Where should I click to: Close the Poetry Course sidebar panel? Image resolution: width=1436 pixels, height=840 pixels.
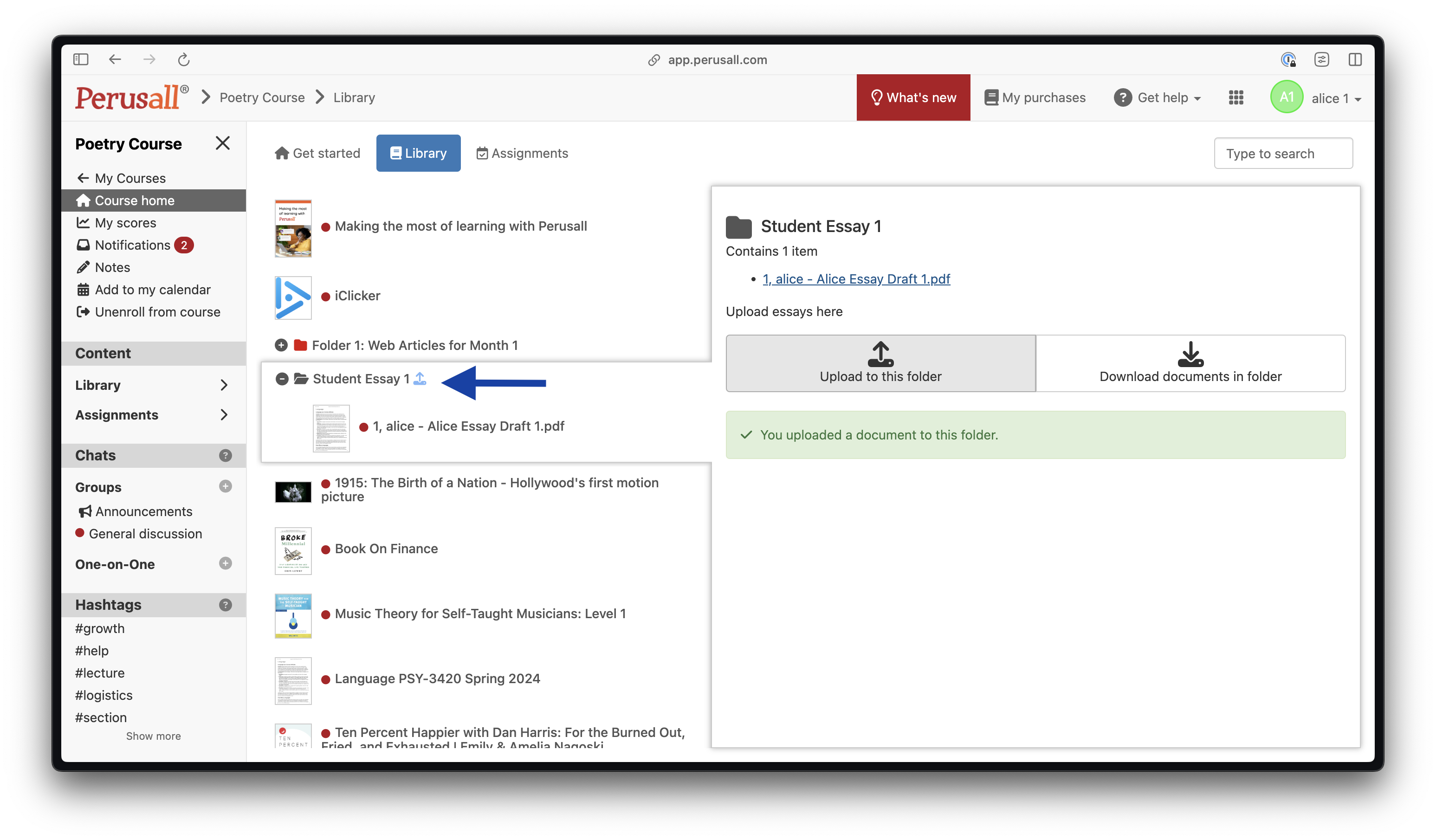pos(223,143)
